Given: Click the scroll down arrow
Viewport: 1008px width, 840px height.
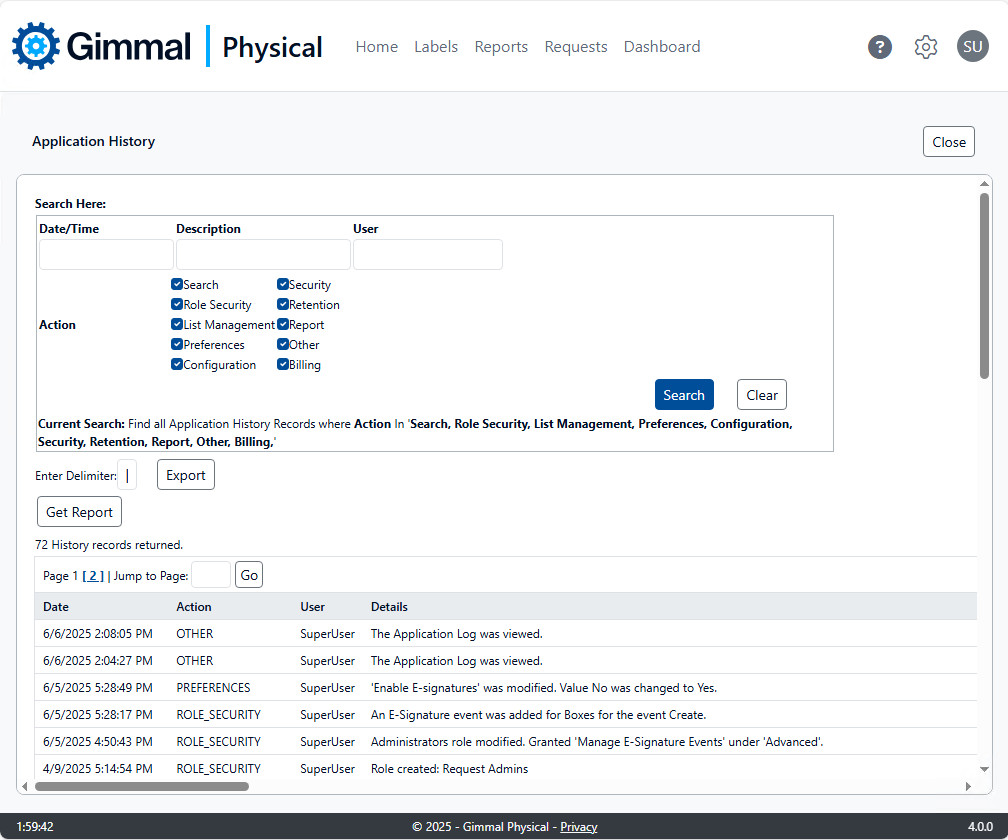Looking at the screenshot, I should pyautogui.click(x=984, y=769).
